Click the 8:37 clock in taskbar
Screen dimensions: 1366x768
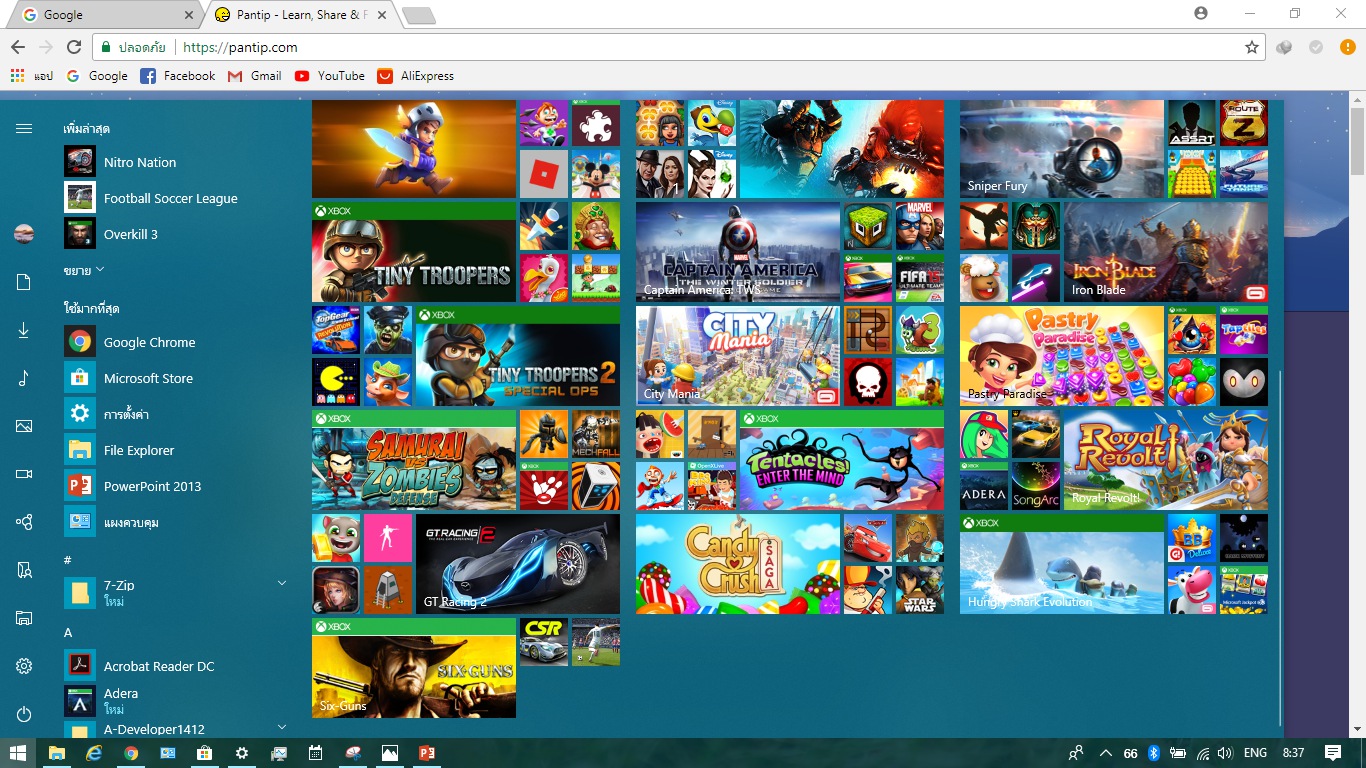tap(1293, 753)
